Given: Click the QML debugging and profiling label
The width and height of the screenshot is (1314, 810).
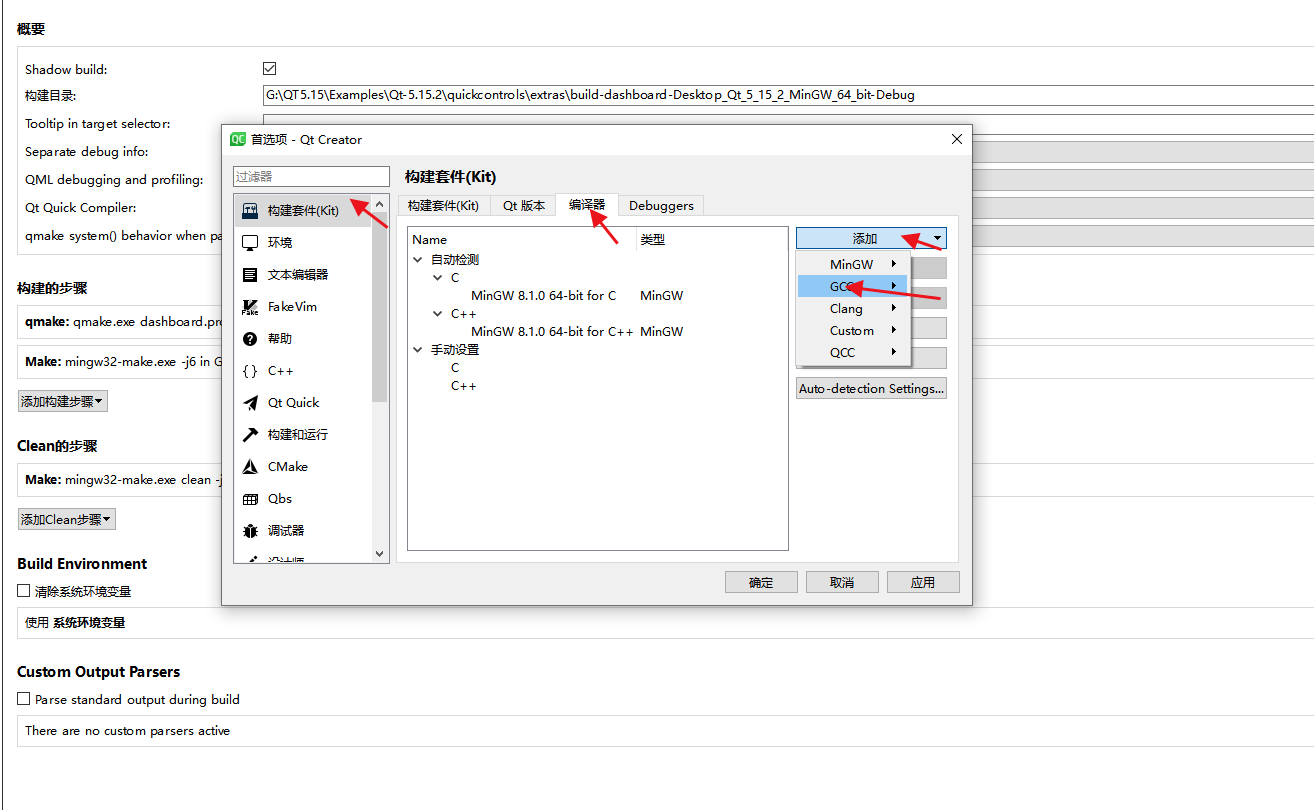Looking at the screenshot, I should coord(114,180).
